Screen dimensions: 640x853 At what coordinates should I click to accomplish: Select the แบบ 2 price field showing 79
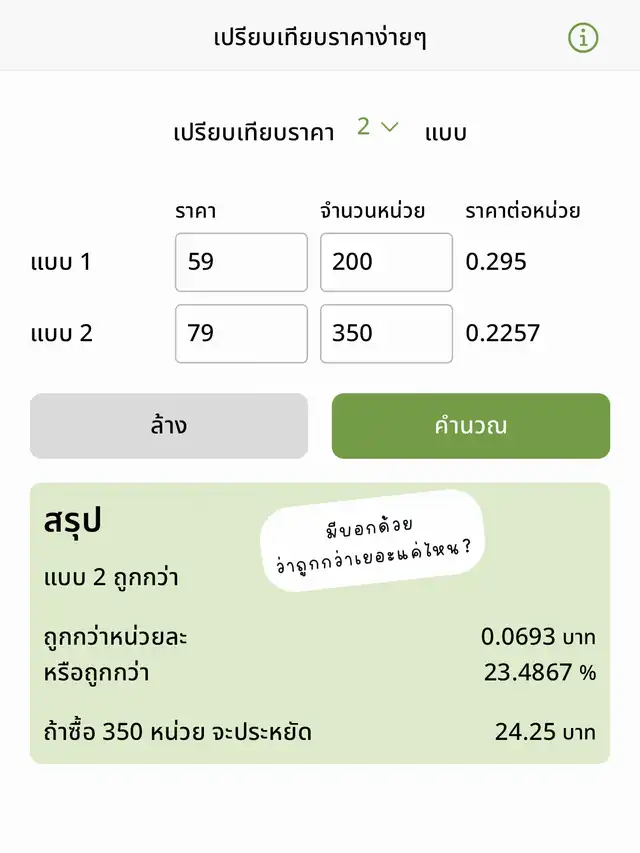point(241,333)
